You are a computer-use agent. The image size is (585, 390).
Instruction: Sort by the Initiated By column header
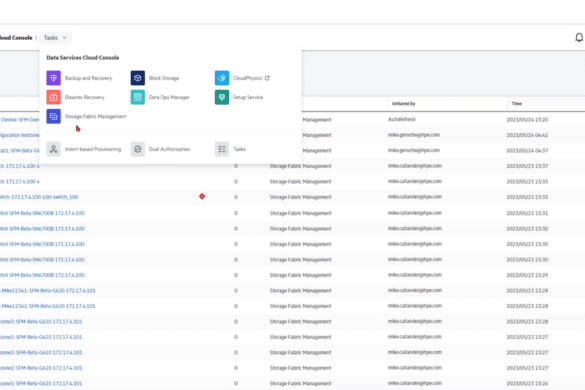click(x=403, y=103)
